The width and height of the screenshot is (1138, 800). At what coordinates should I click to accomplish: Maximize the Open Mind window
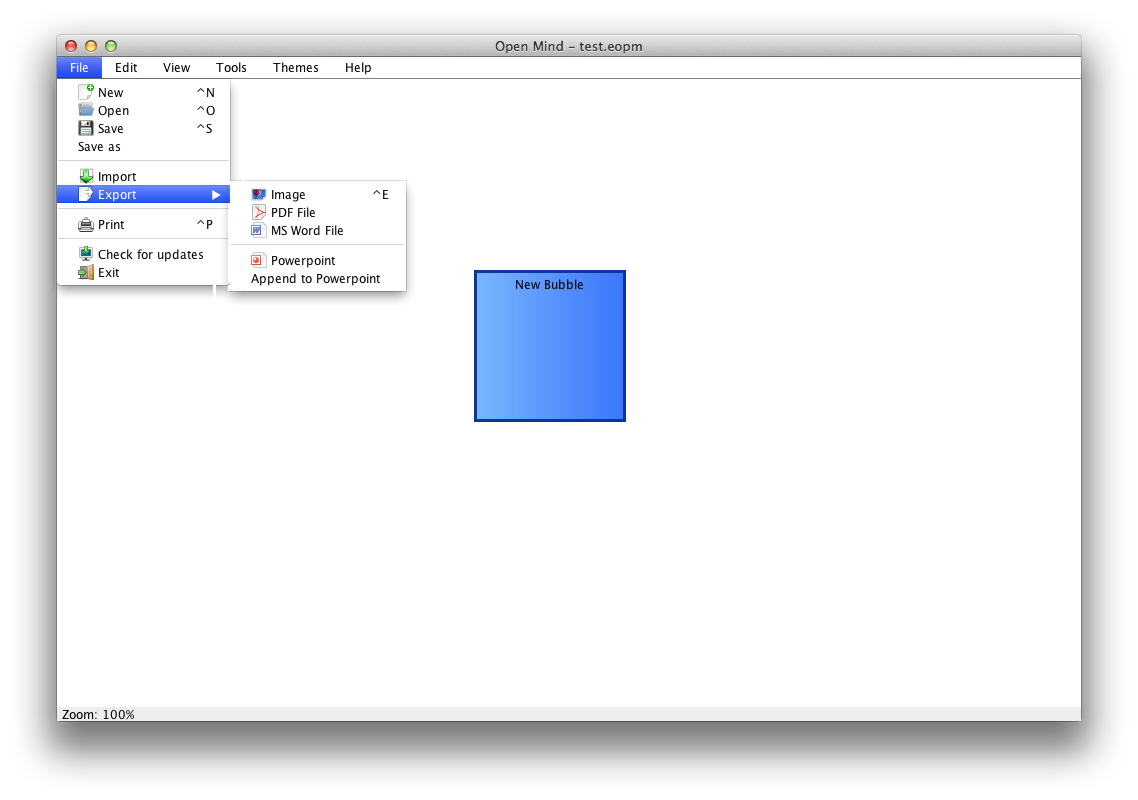pos(111,46)
